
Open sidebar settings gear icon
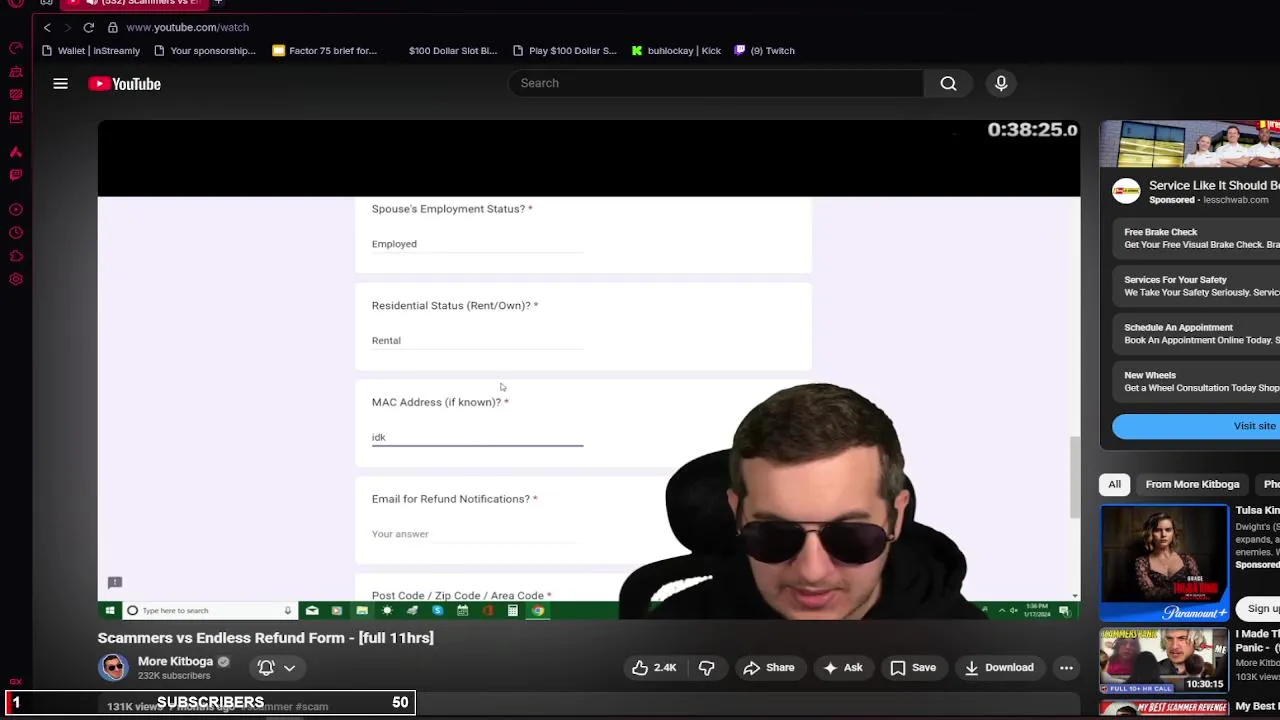click(16, 279)
